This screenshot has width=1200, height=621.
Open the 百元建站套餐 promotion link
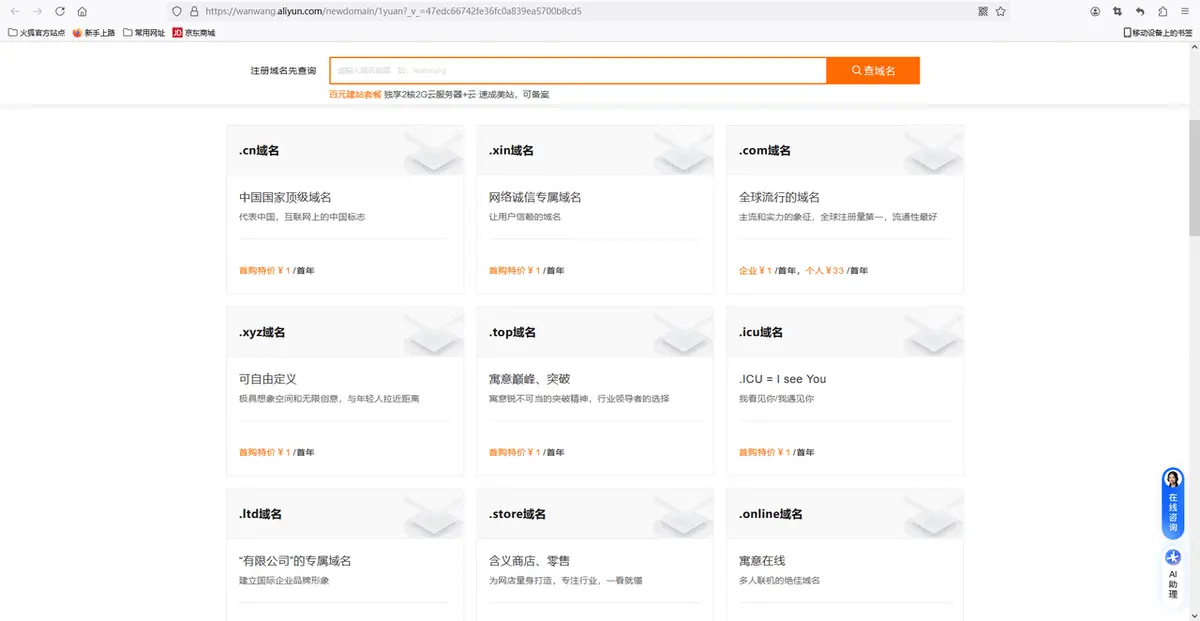point(355,94)
